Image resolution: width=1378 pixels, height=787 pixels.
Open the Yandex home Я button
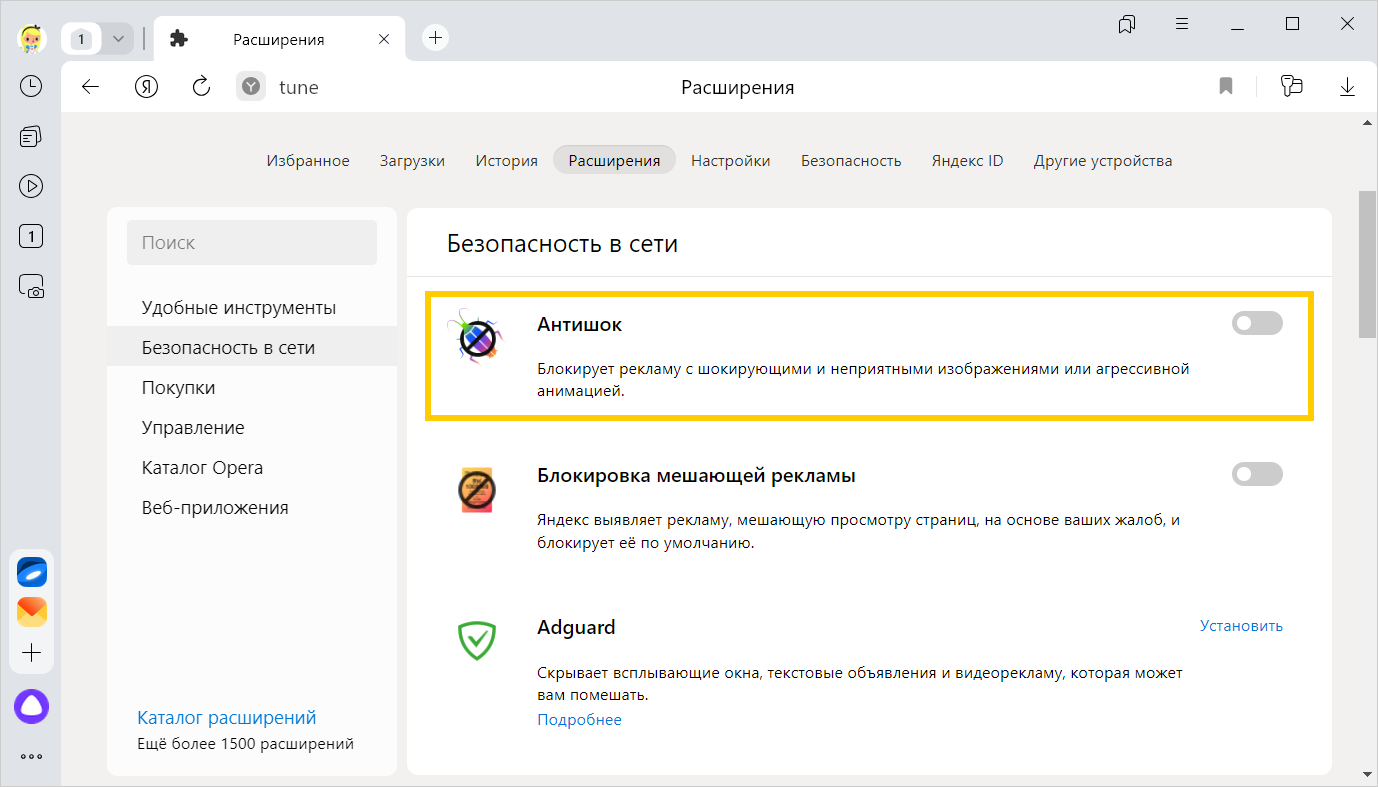click(147, 87)
